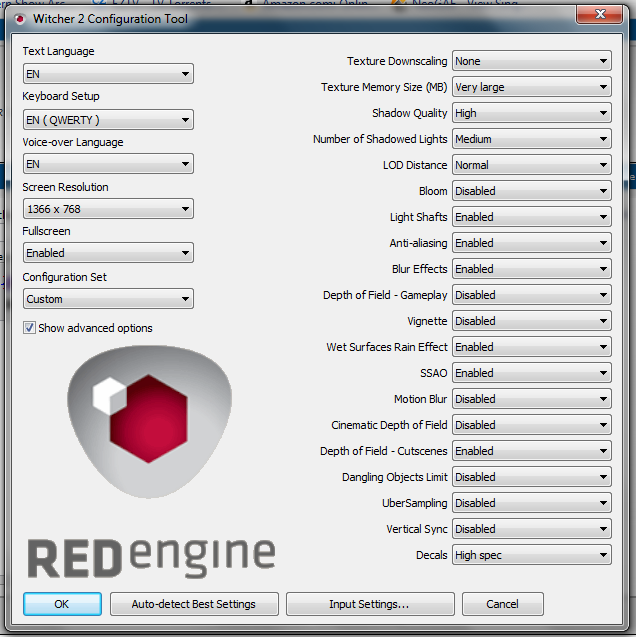Click Auto-detect Best Settings button

coord(194,604)
